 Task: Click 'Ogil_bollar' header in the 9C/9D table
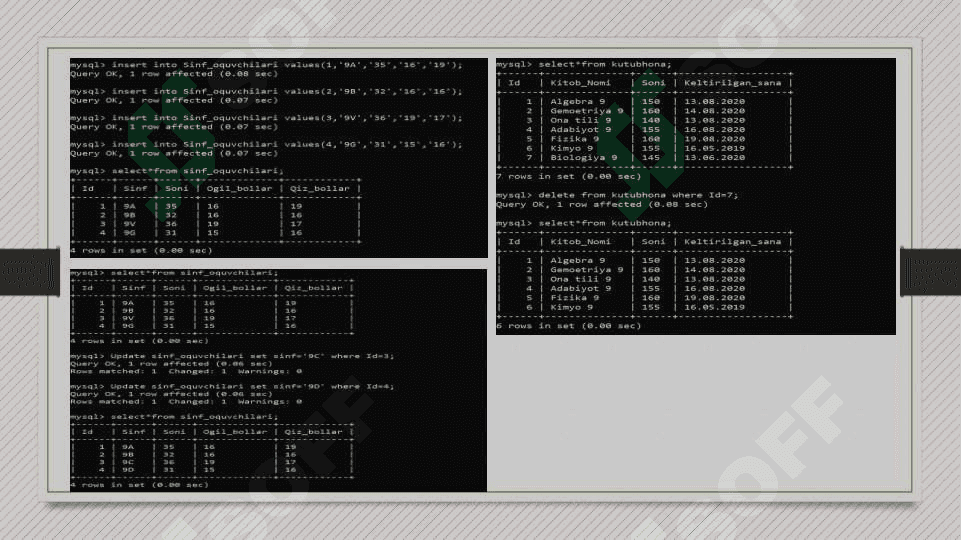235,432
